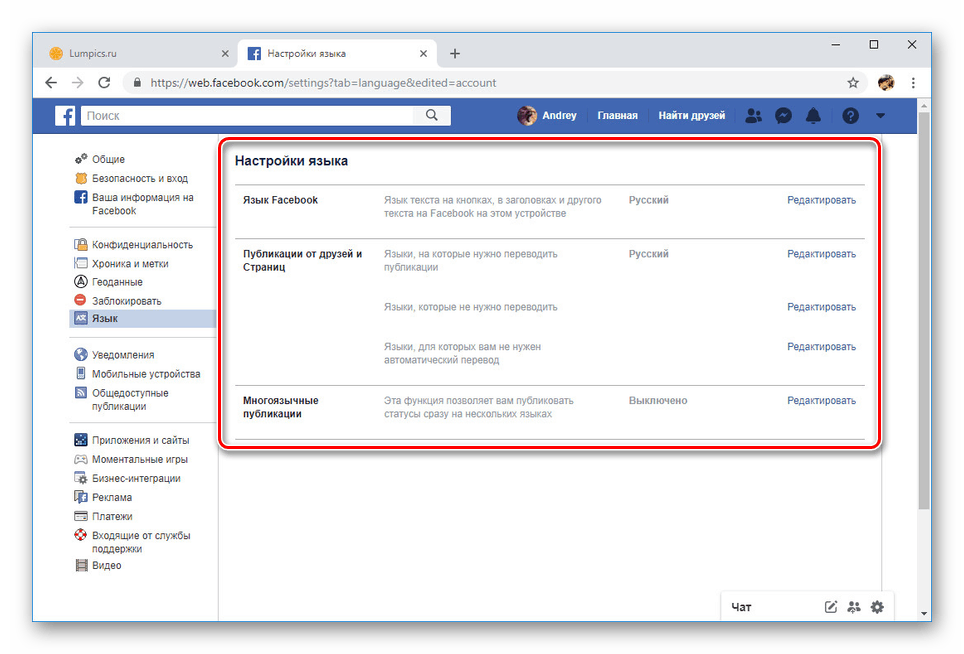
Task: Open chat settings gear
Action: [x=877, y=607]
